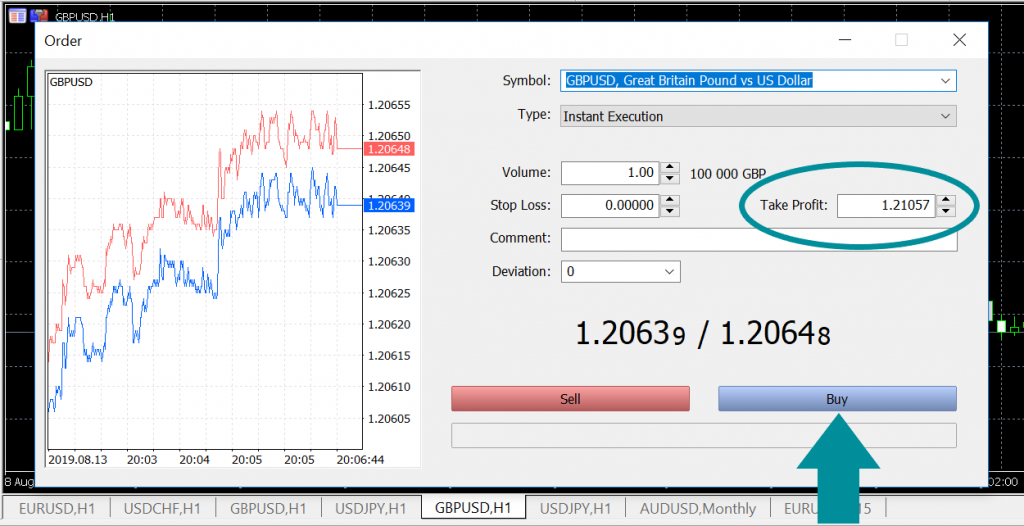This screenshot has height=526, width=1024.
Task: Click the Take Profit value field
Action: [886, 206]
